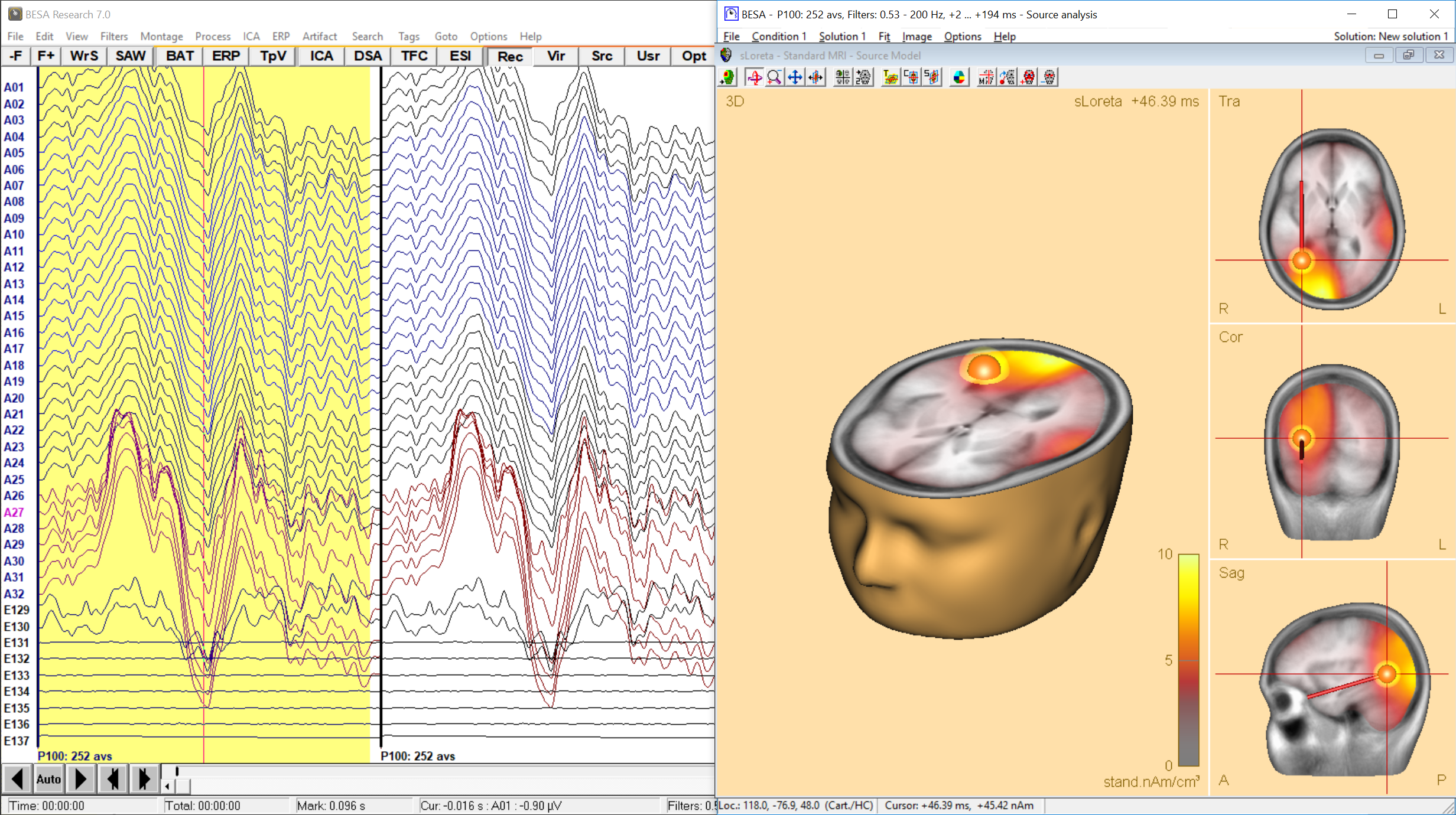Click the ICA toolbar button
This screenshot has width=1456, height=815.
point(321,56)
